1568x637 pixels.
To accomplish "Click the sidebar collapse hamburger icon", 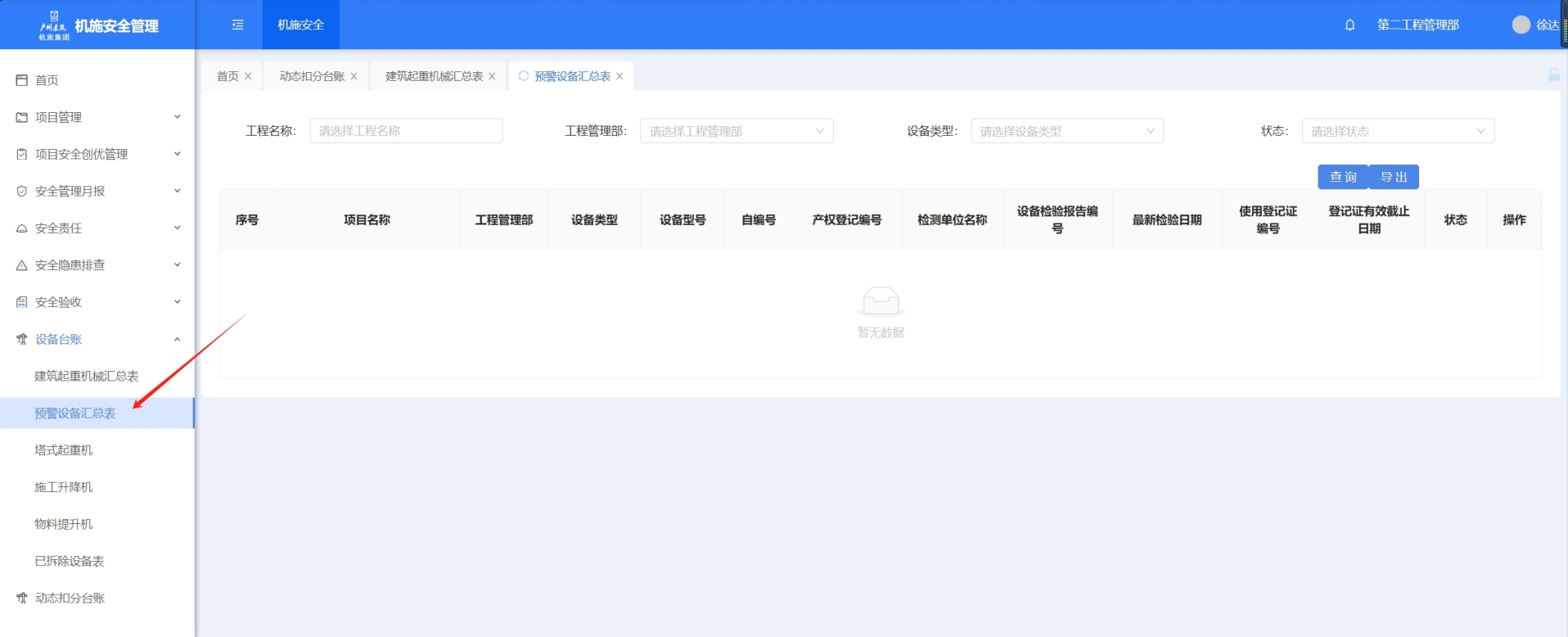I will point(237,25).
